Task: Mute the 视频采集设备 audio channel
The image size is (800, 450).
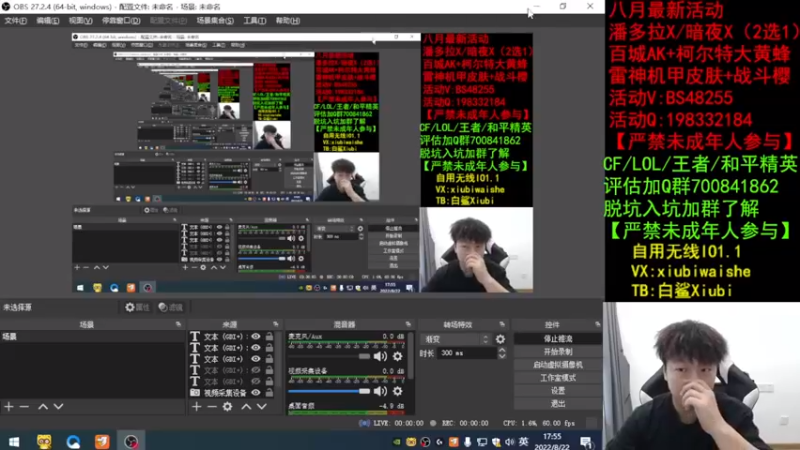Action: tap(380, 391)
